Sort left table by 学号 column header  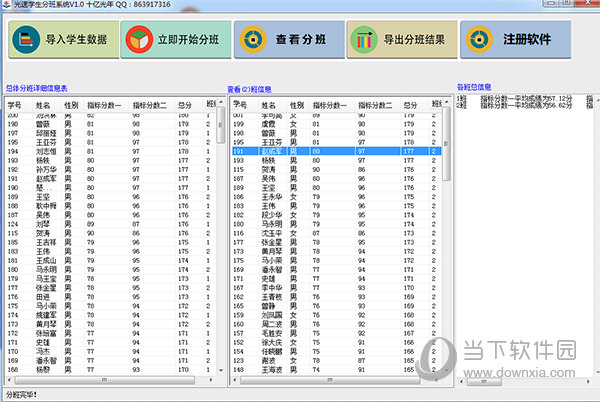click(15, 104)
